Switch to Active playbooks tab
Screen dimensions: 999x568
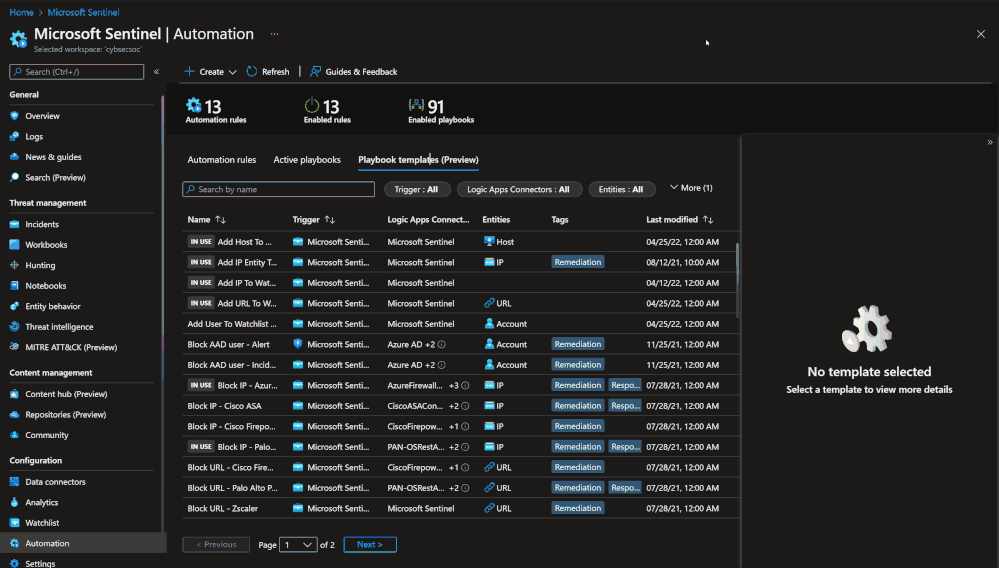coord(307,160)
